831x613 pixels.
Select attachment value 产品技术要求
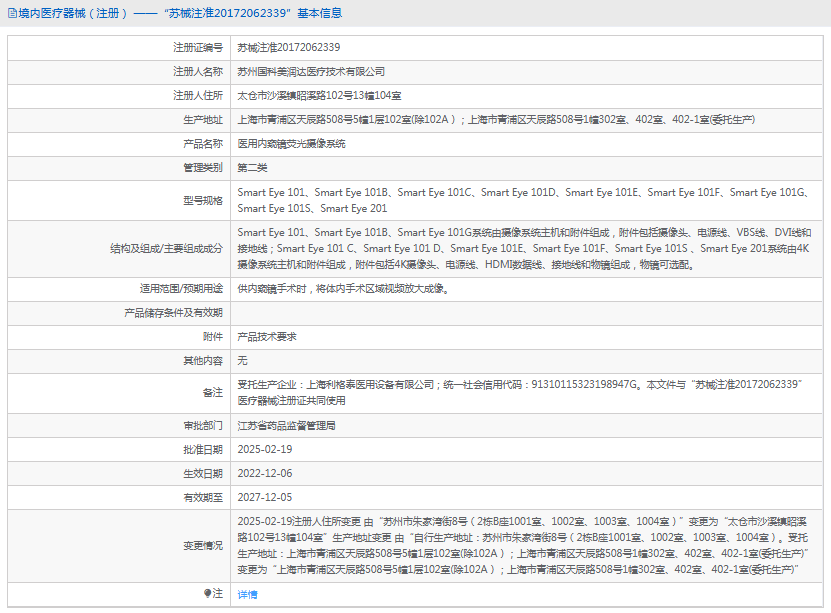(267, 337)
